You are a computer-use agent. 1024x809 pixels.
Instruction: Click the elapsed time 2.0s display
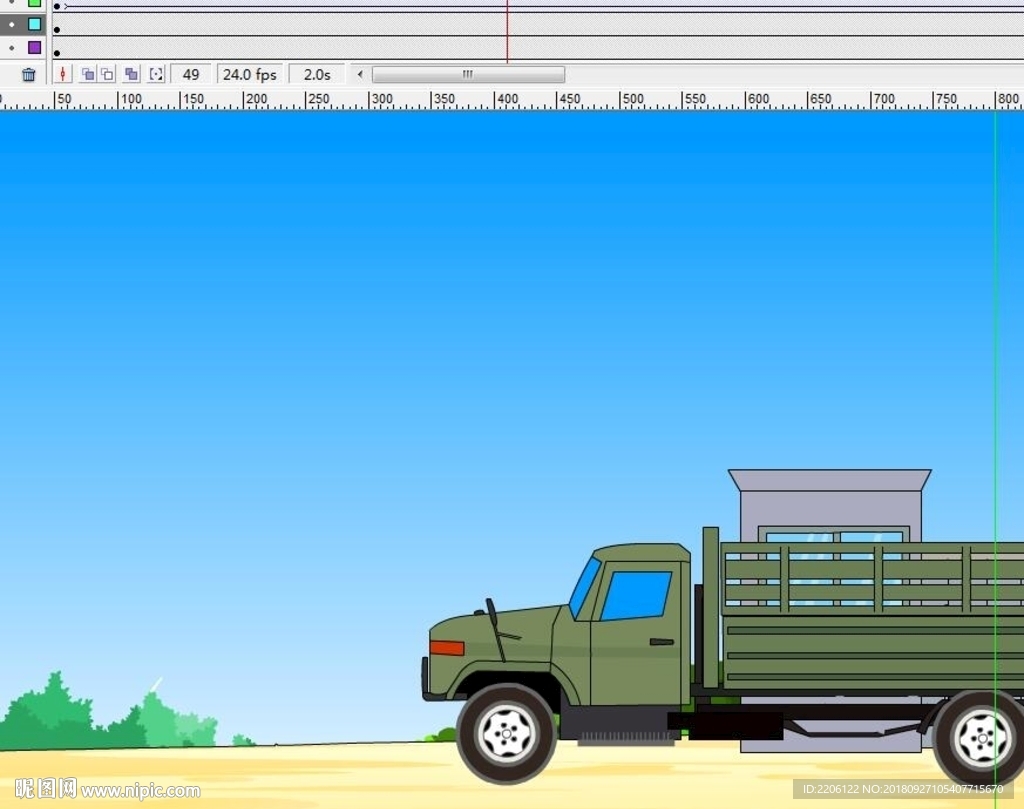pos(316,74)
